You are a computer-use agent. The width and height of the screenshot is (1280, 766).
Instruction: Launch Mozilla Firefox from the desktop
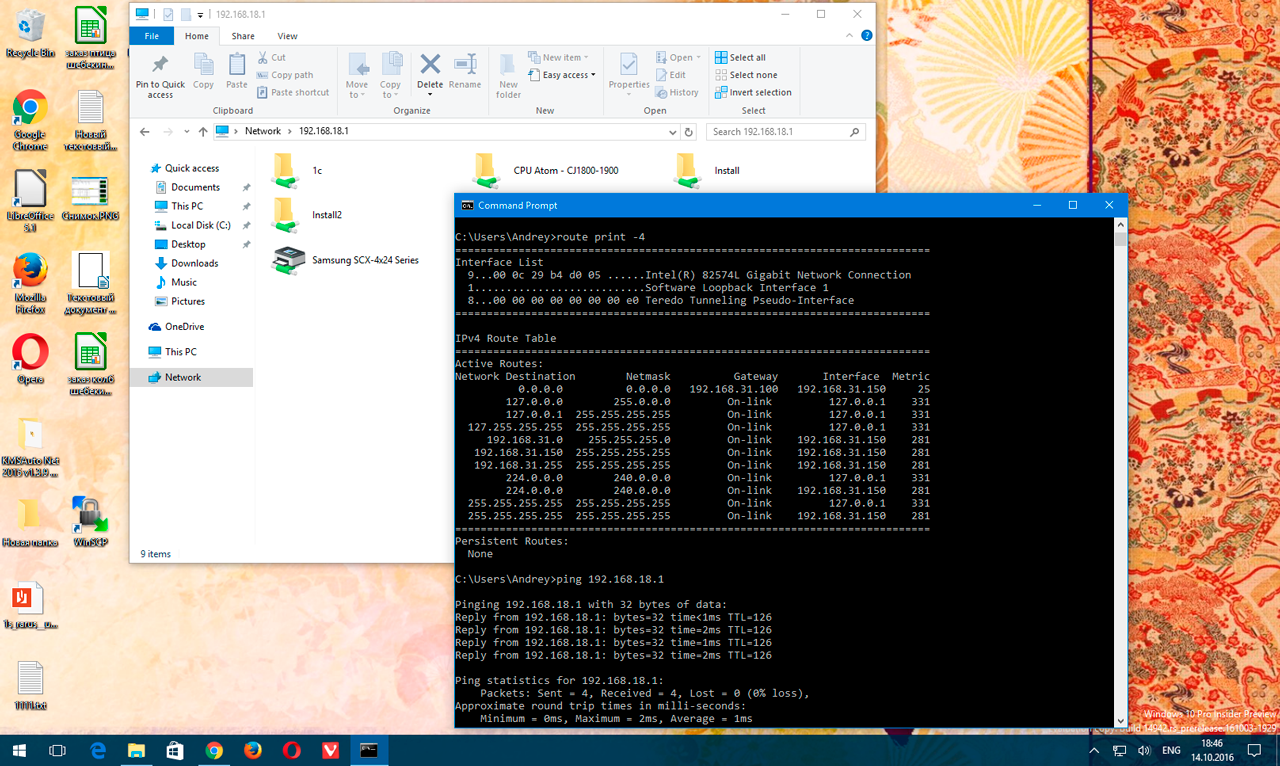pos(30,271)
